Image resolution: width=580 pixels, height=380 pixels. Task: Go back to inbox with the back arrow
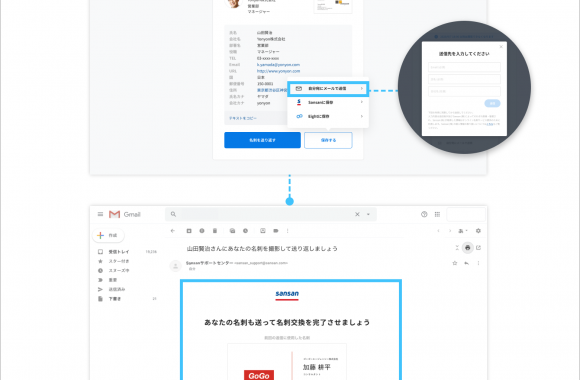pyautogui.click(x=173, y=231)
